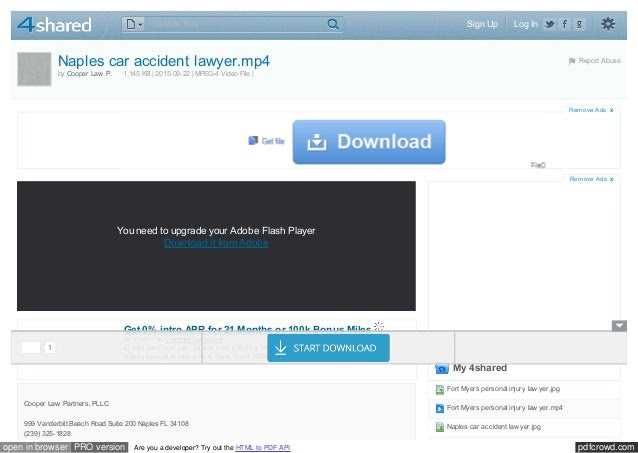The image size is (638, 453).
Task: Click the 4shared logo
Action: [54, 25]
